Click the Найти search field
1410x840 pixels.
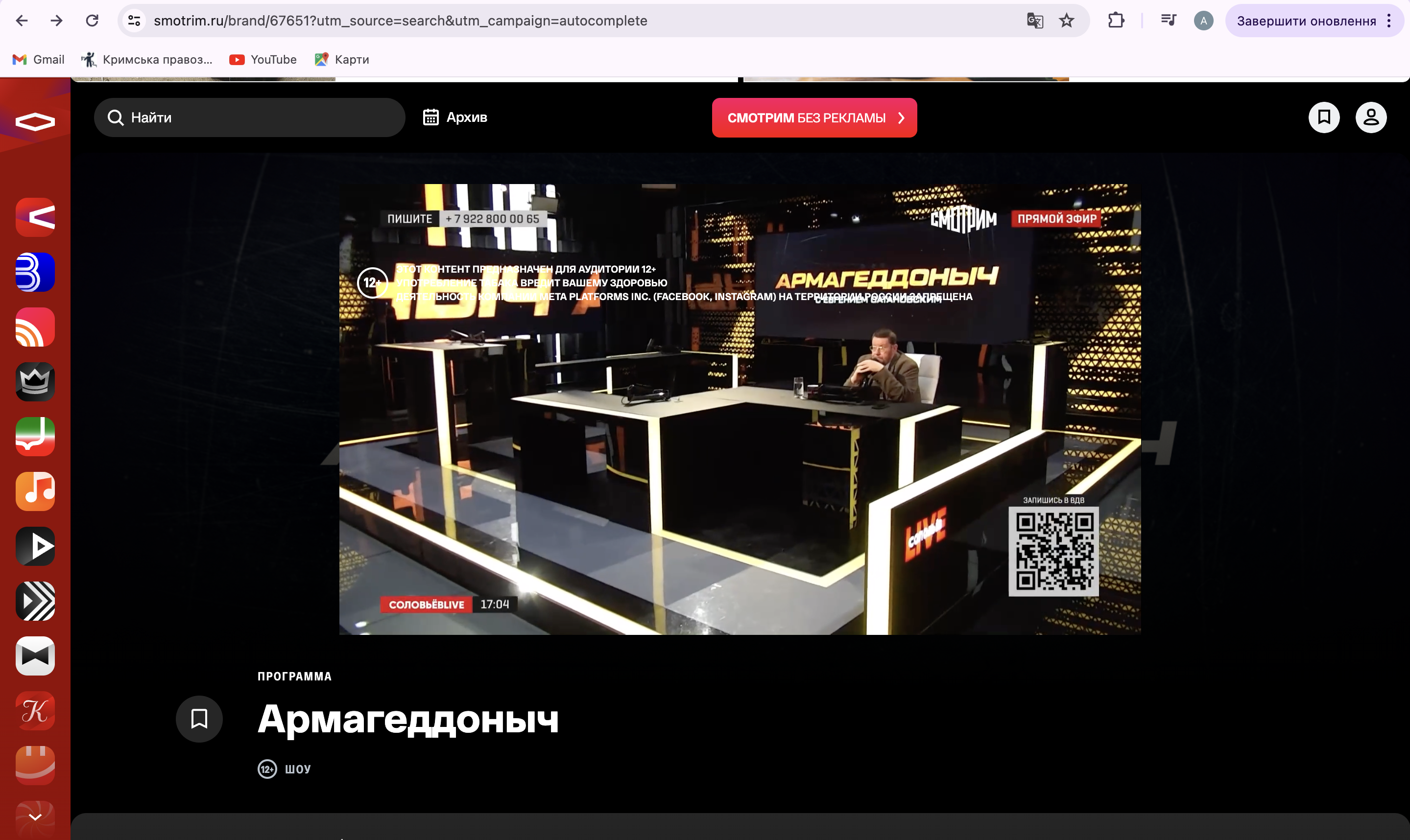(250, 117)
